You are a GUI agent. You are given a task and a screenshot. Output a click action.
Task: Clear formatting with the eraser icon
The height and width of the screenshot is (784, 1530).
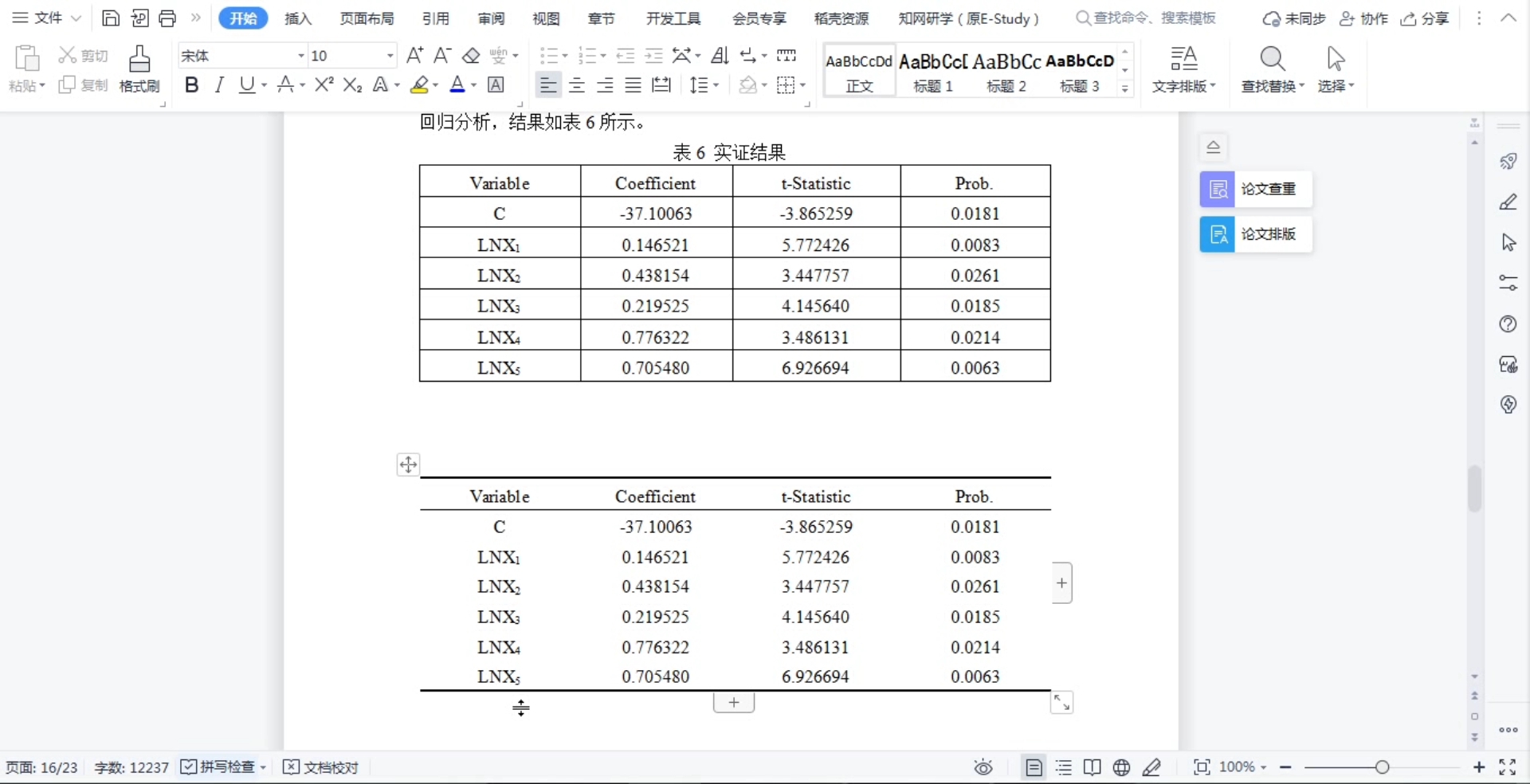(x=471, y=56)
